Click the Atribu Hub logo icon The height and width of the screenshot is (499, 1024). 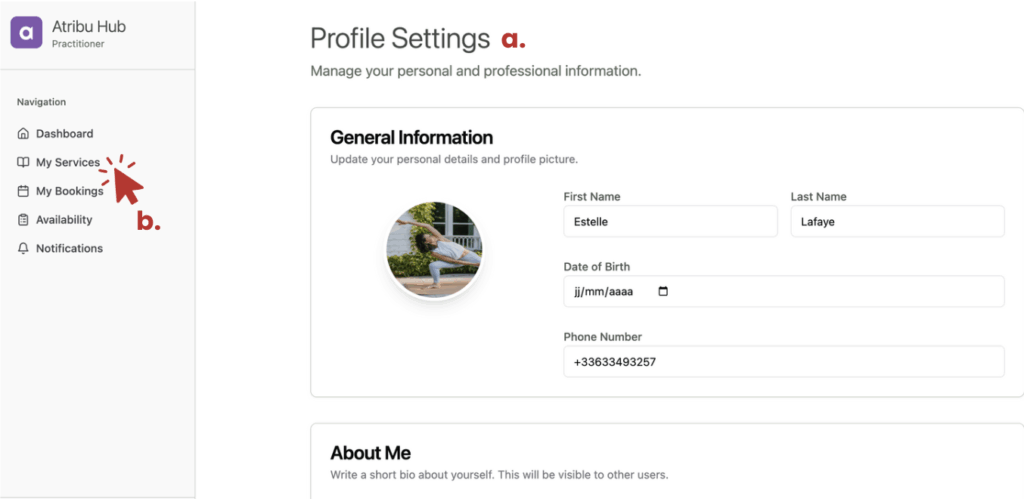[x=26, y=33]
